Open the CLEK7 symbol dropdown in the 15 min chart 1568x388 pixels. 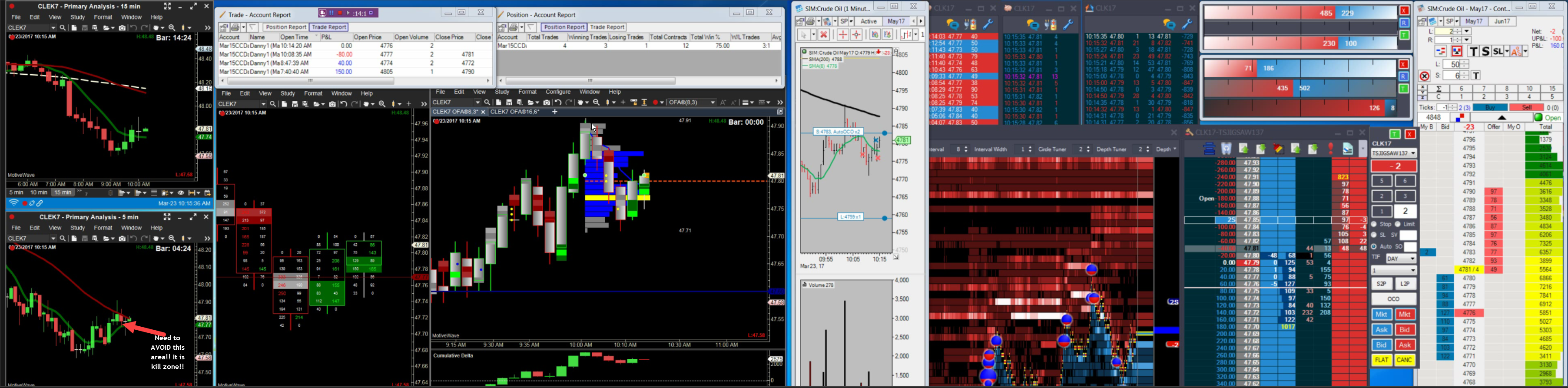[53, 28]
